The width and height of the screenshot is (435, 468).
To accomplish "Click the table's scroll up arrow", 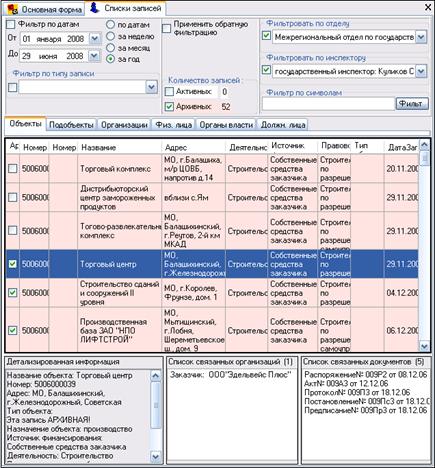I will tap(424, 145).
